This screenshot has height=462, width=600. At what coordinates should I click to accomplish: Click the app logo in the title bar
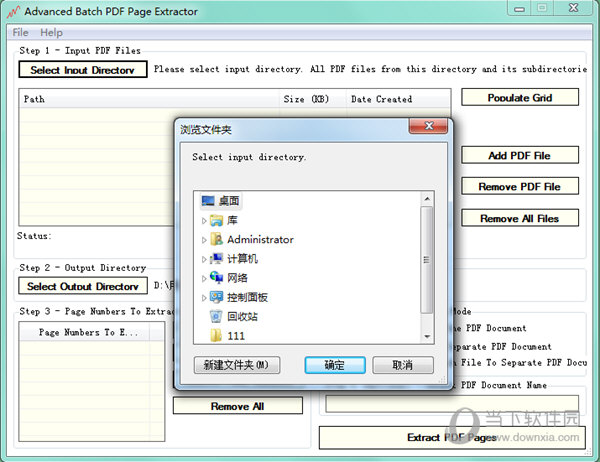coord(13,12)
